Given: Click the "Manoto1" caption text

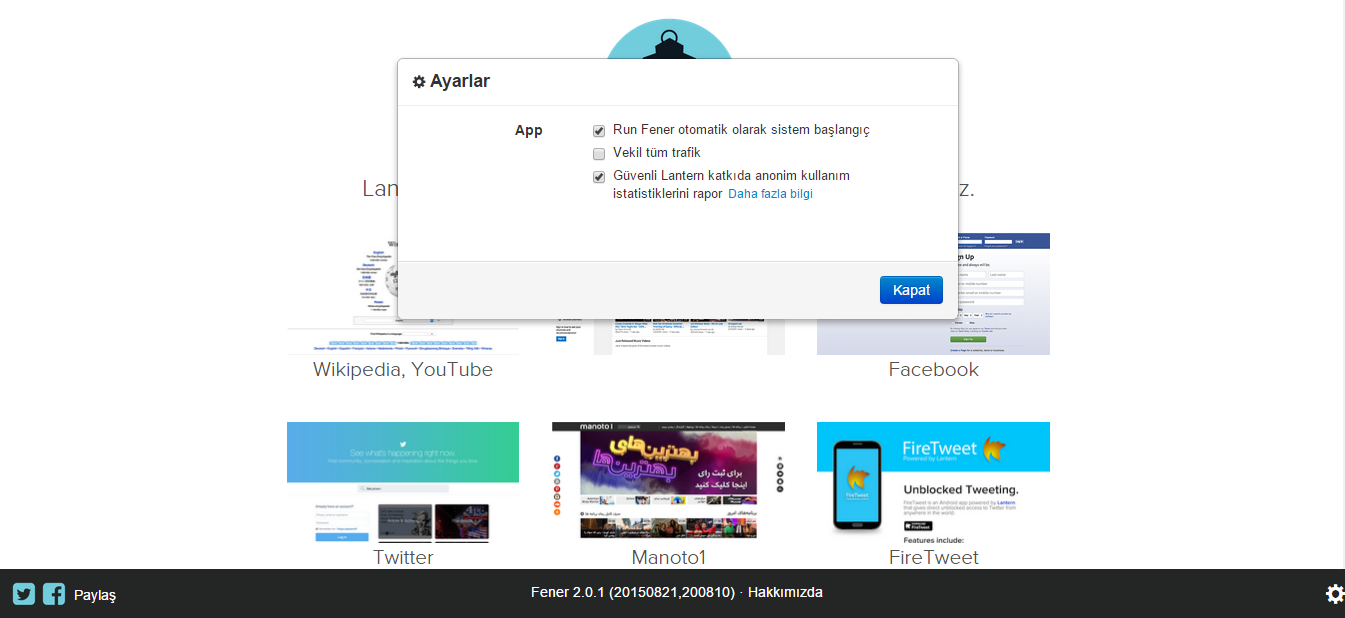Looking at the screenshot, I should [x=669, y=557].
